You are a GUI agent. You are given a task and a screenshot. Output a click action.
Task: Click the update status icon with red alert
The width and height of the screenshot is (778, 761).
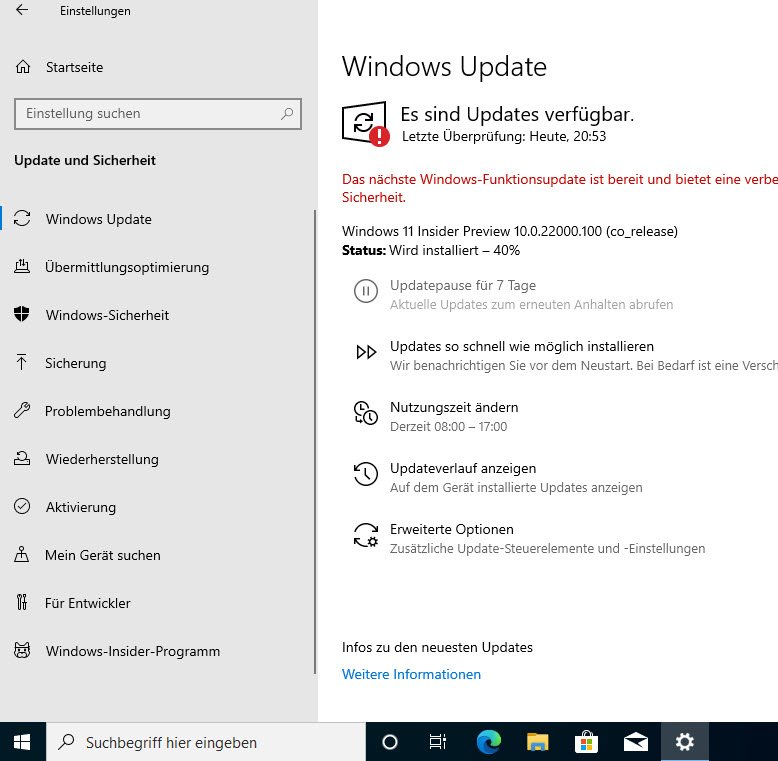366,124
